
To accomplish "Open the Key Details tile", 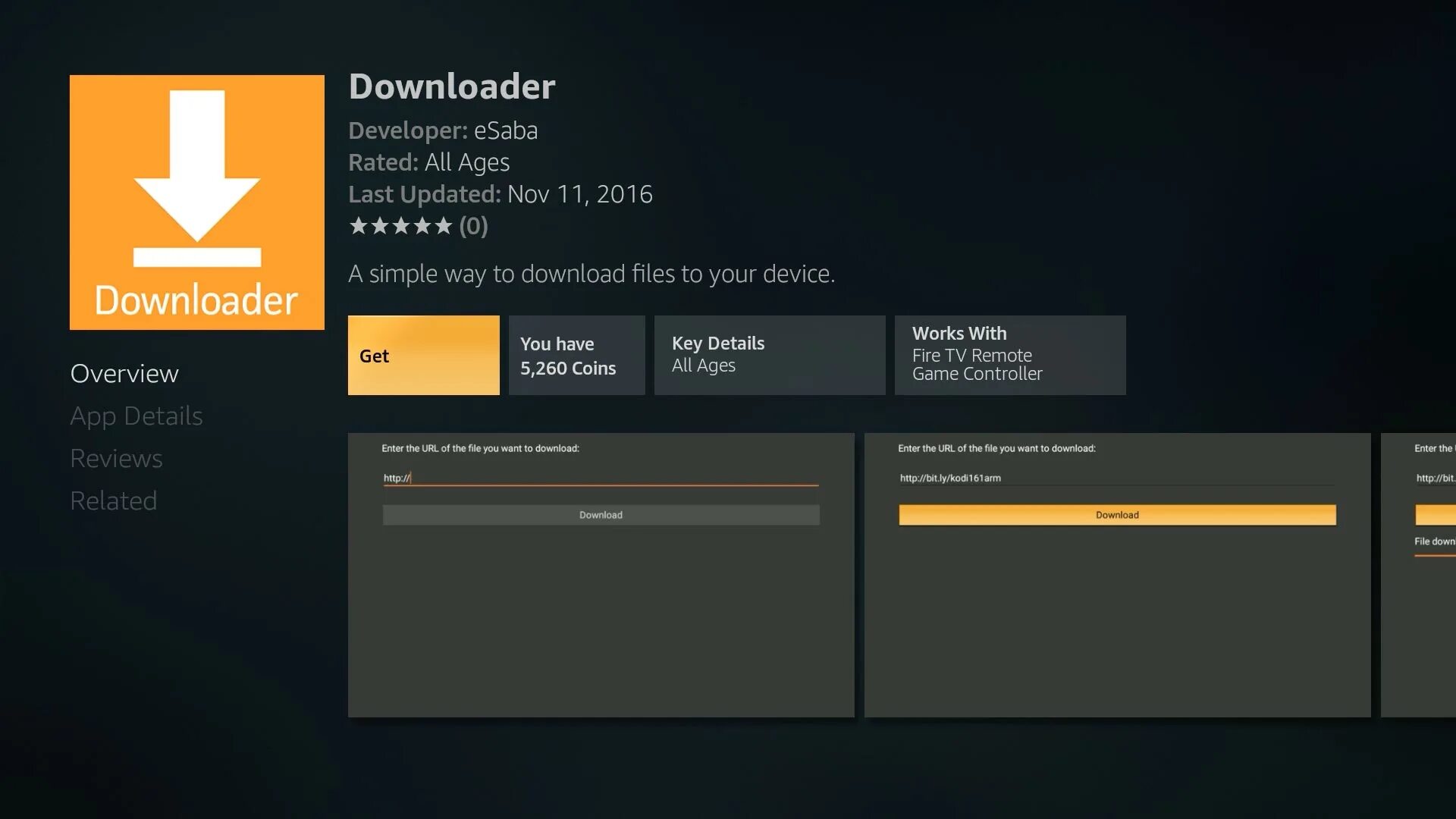I will pyautogui.click(x=769, y=355).
